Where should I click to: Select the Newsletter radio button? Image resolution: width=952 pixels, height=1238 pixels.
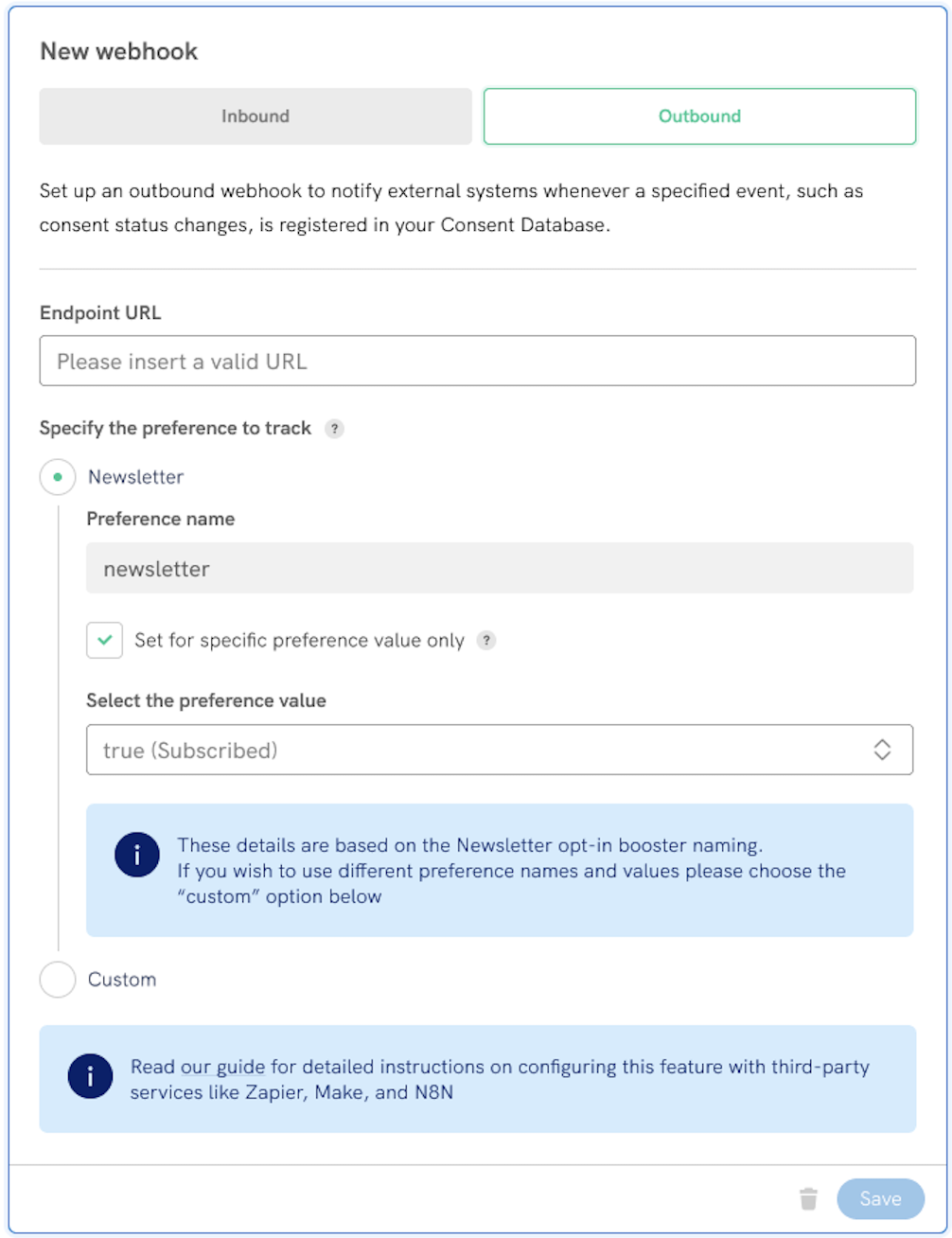pos(57,477)
